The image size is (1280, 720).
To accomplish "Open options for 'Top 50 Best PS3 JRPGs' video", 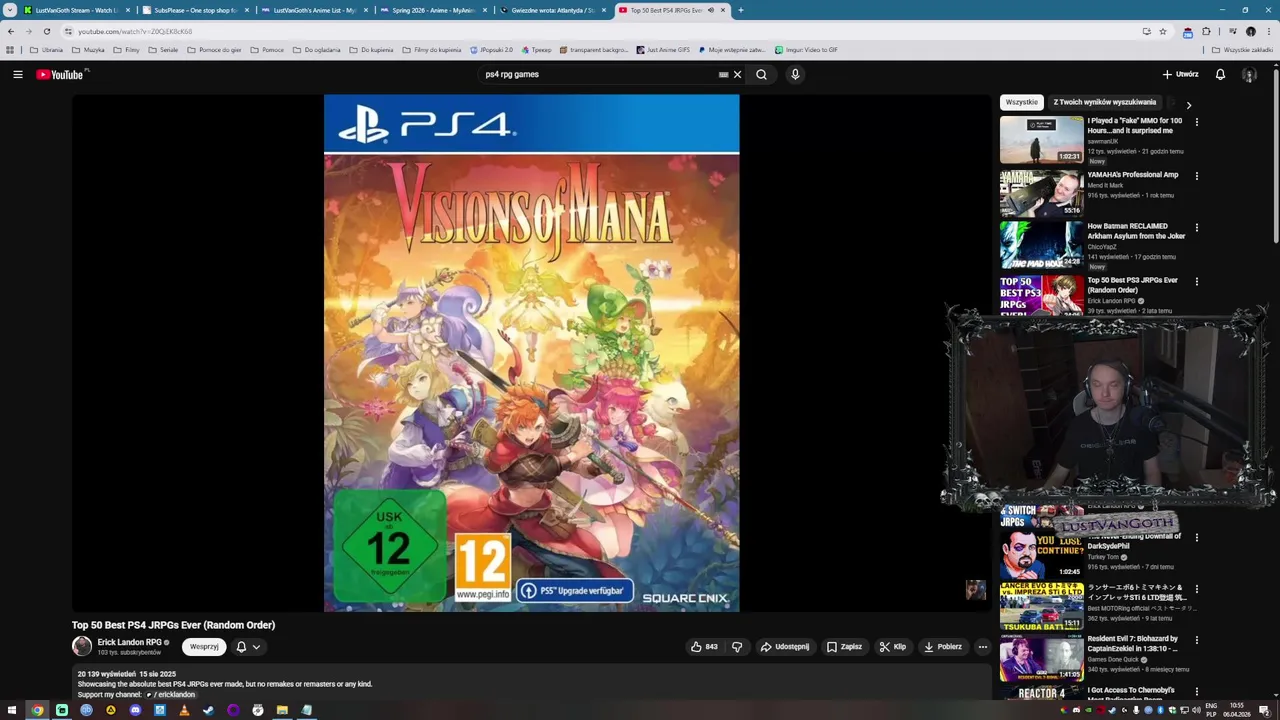I will click(1196, 282).
